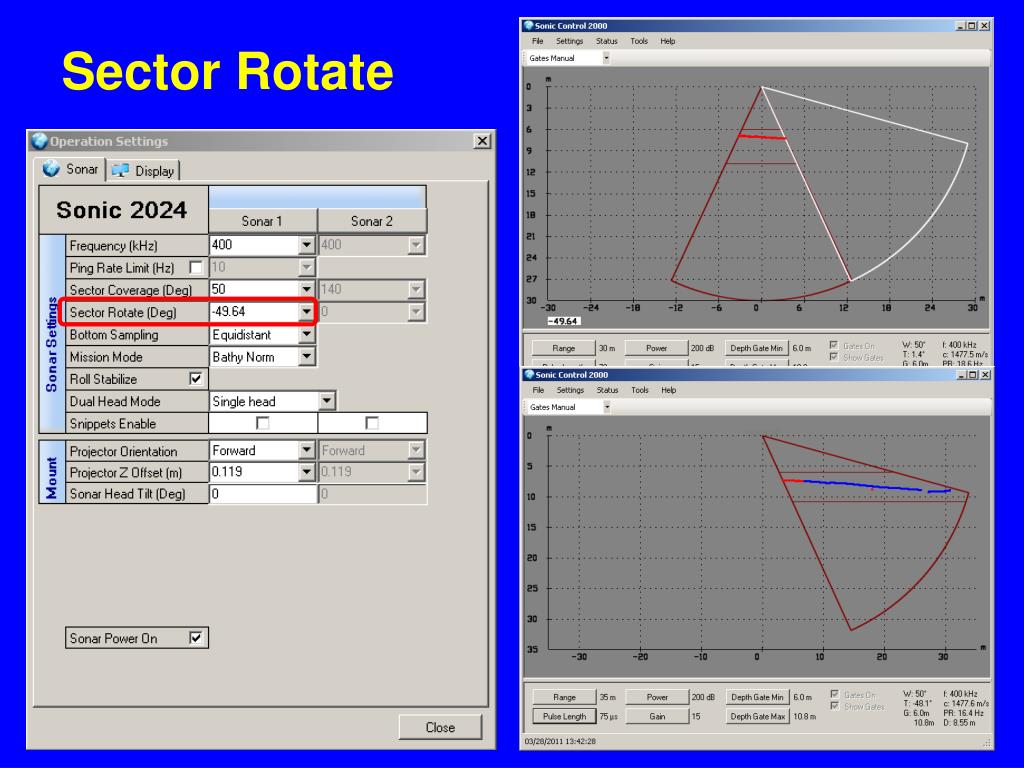Open Gates Manual dropdown in upper Sonic Control window
Screen dimensions: 1024x768
click(x=606, y=58)
